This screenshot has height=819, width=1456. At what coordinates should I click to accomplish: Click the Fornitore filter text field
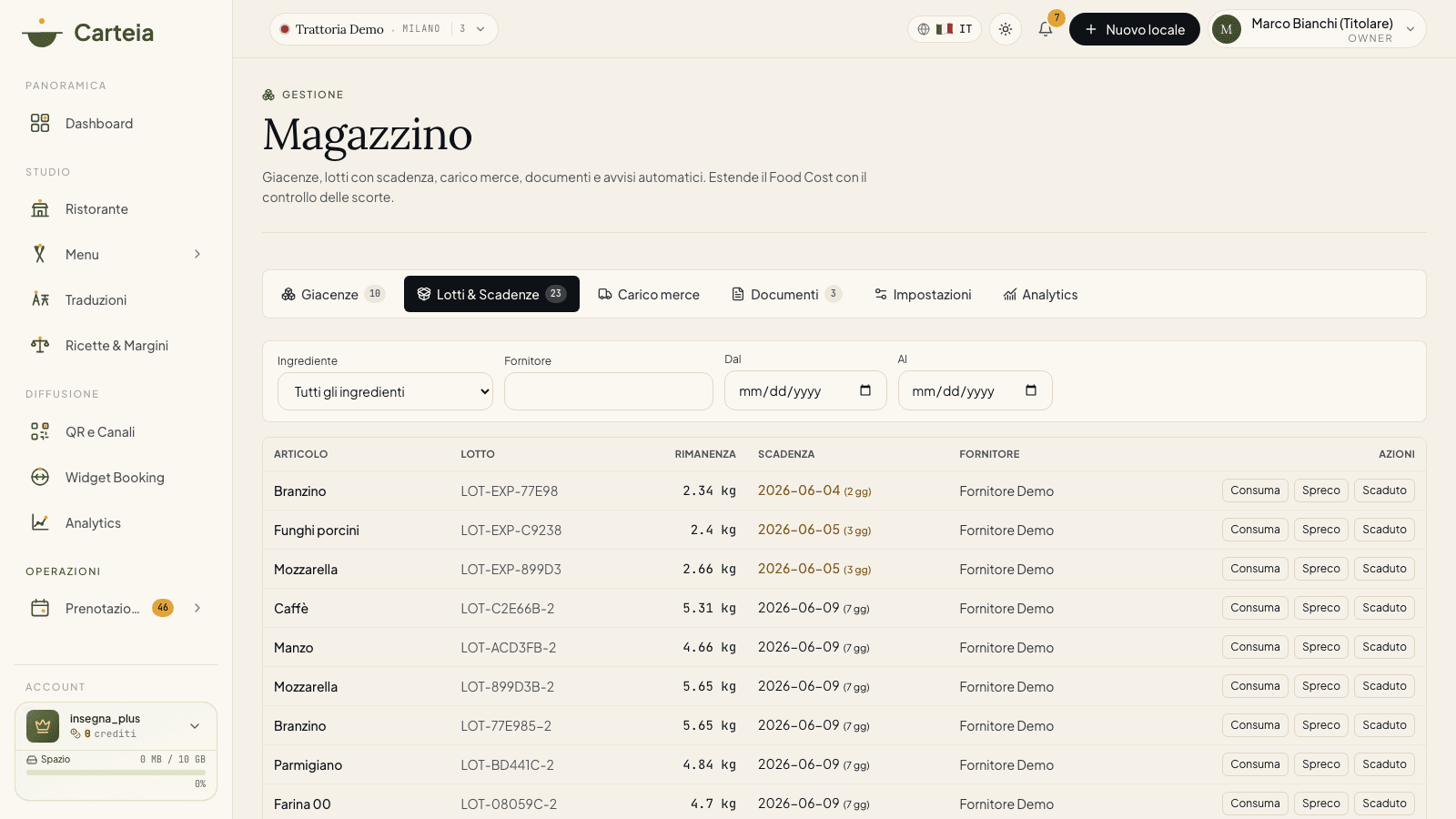(609, 391)
